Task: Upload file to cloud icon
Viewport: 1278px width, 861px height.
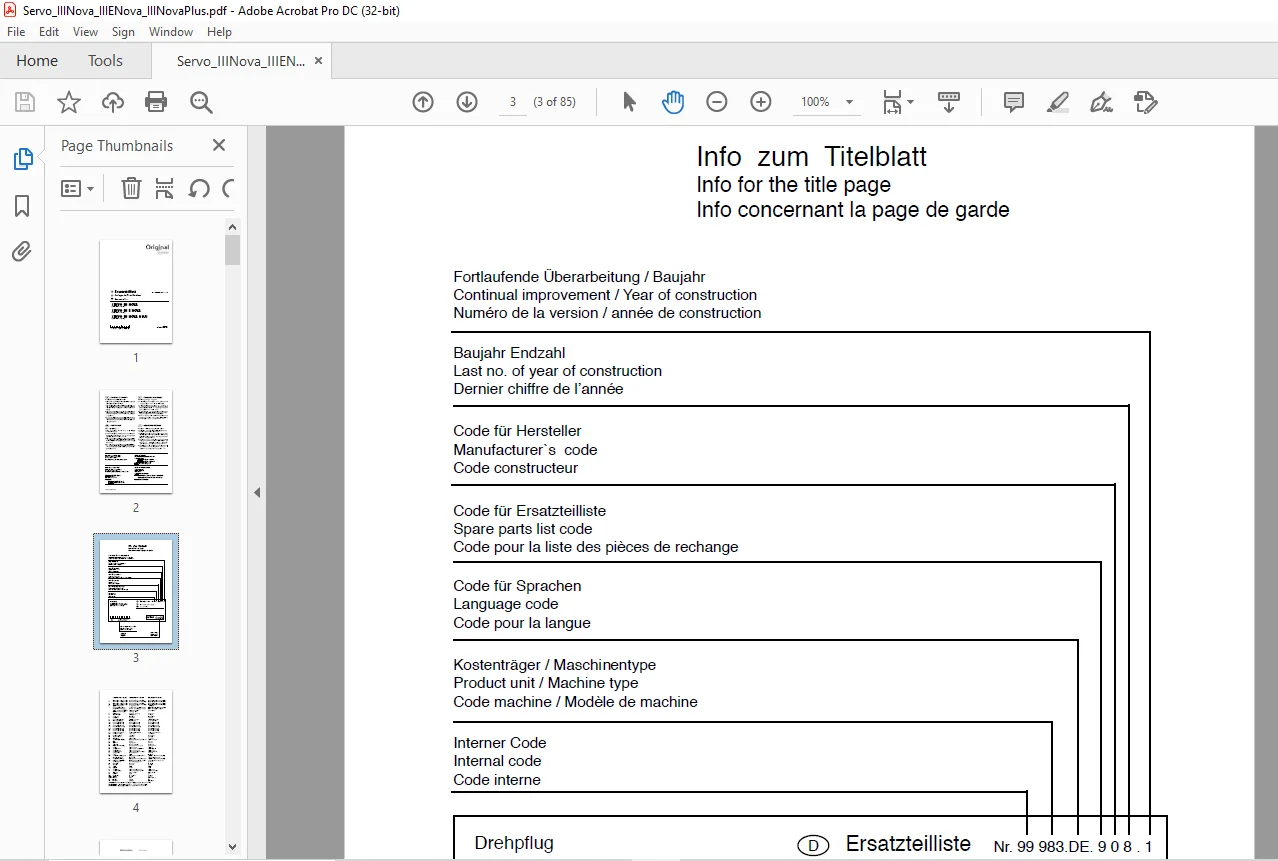Action: click(113, 102)
